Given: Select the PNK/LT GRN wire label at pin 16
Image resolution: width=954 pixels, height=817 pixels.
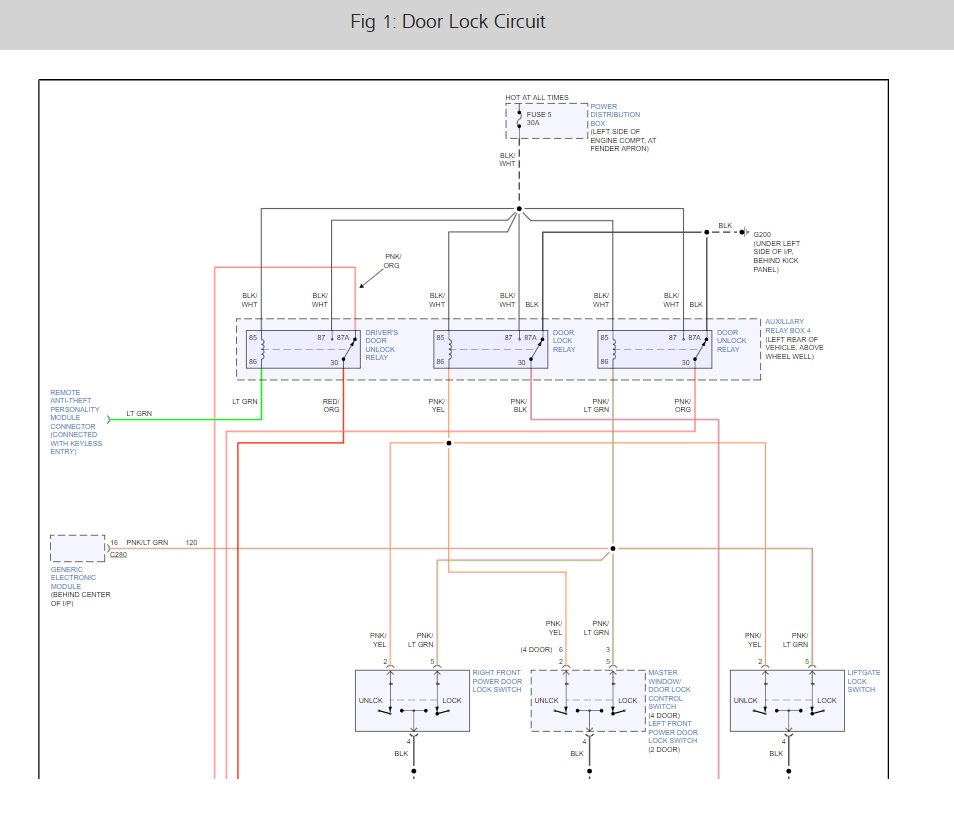Looking at the screenshot, I should (147, 542).
